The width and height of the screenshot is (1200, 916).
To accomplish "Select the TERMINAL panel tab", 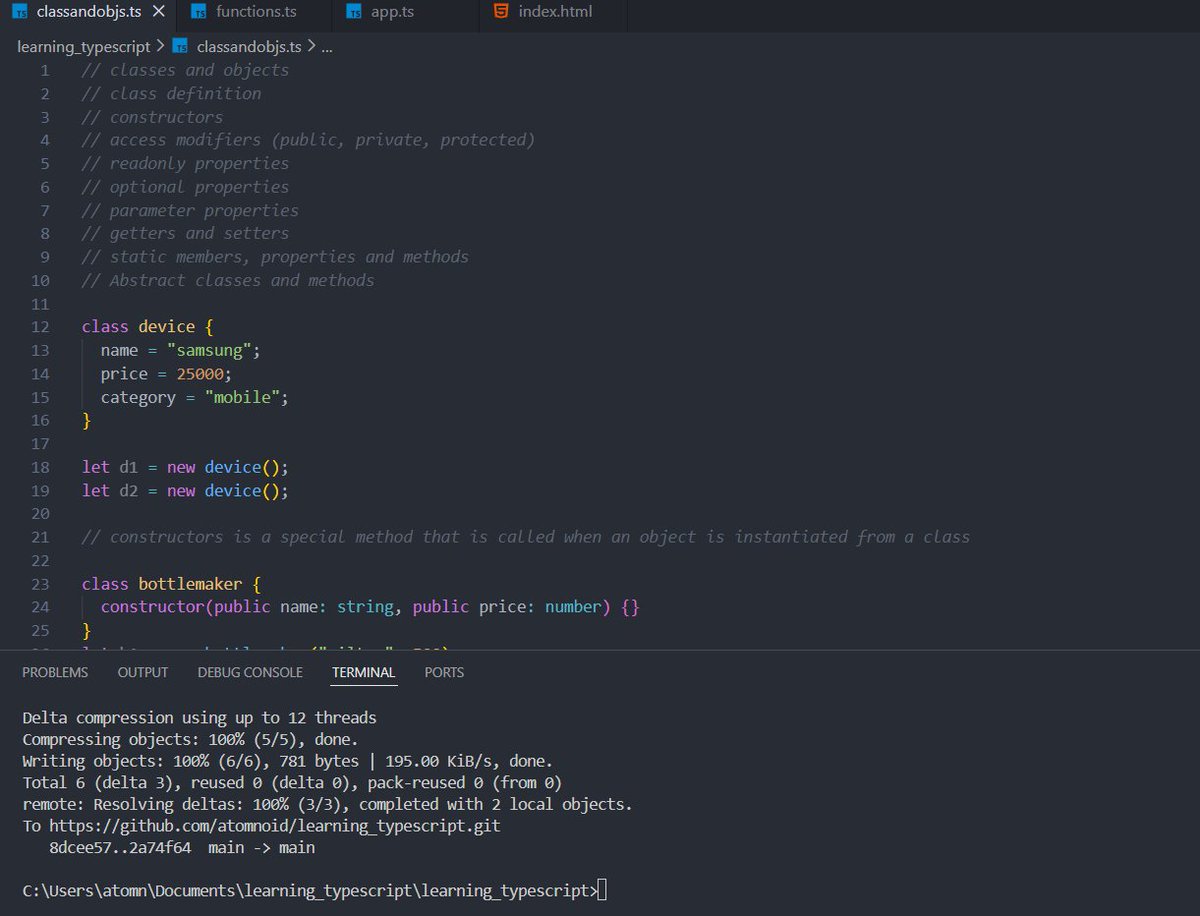I will click(363, 672).
